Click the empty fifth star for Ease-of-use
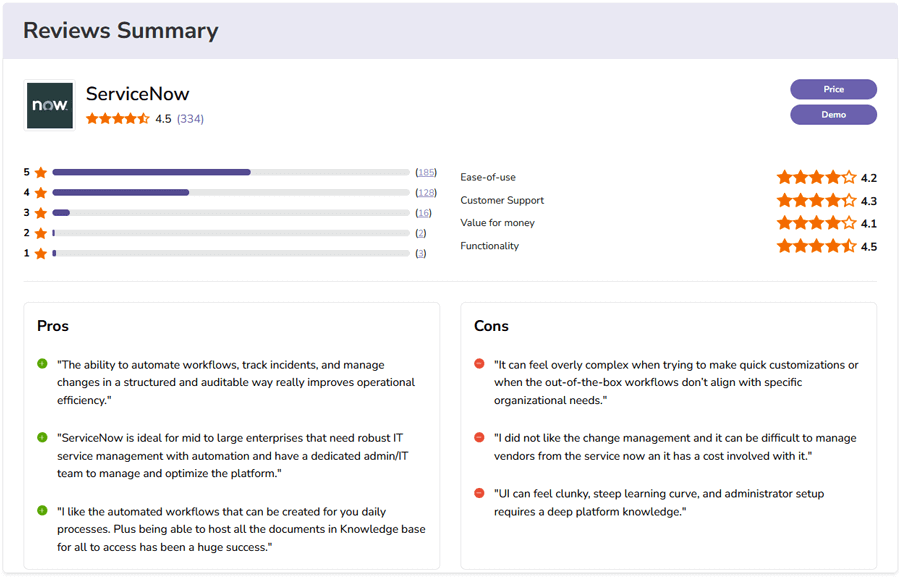Image resolution: width=900 pixels, height=578 pixels. tap(850, 177)
